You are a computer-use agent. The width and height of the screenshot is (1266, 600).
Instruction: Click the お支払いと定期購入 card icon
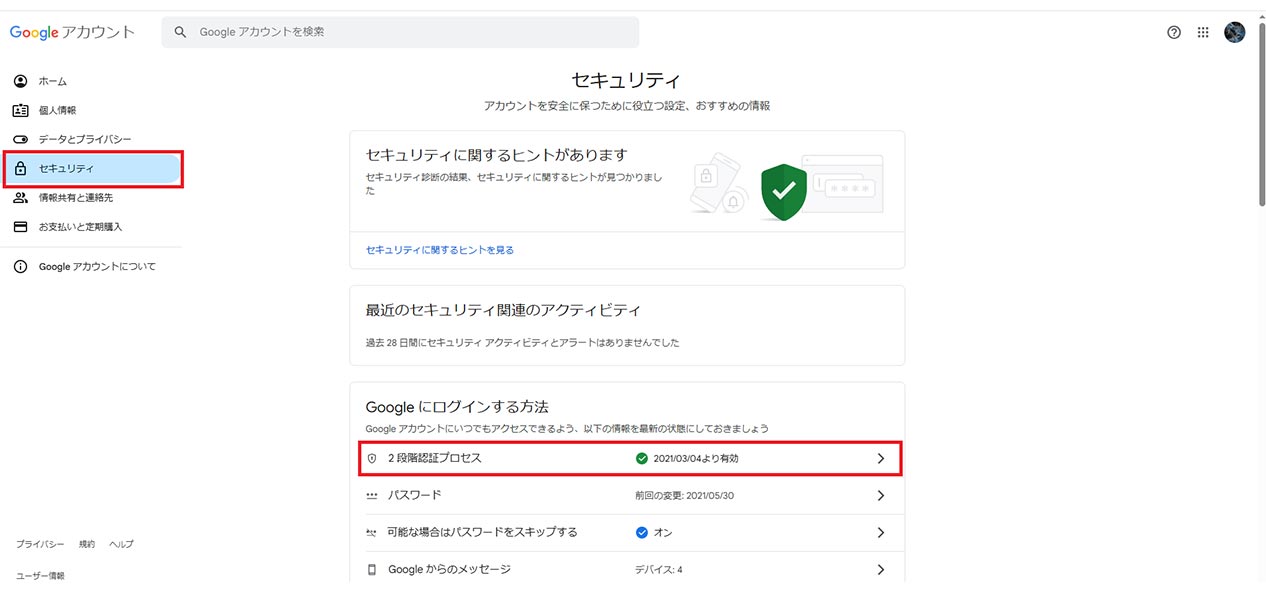[x=20, y=227]
